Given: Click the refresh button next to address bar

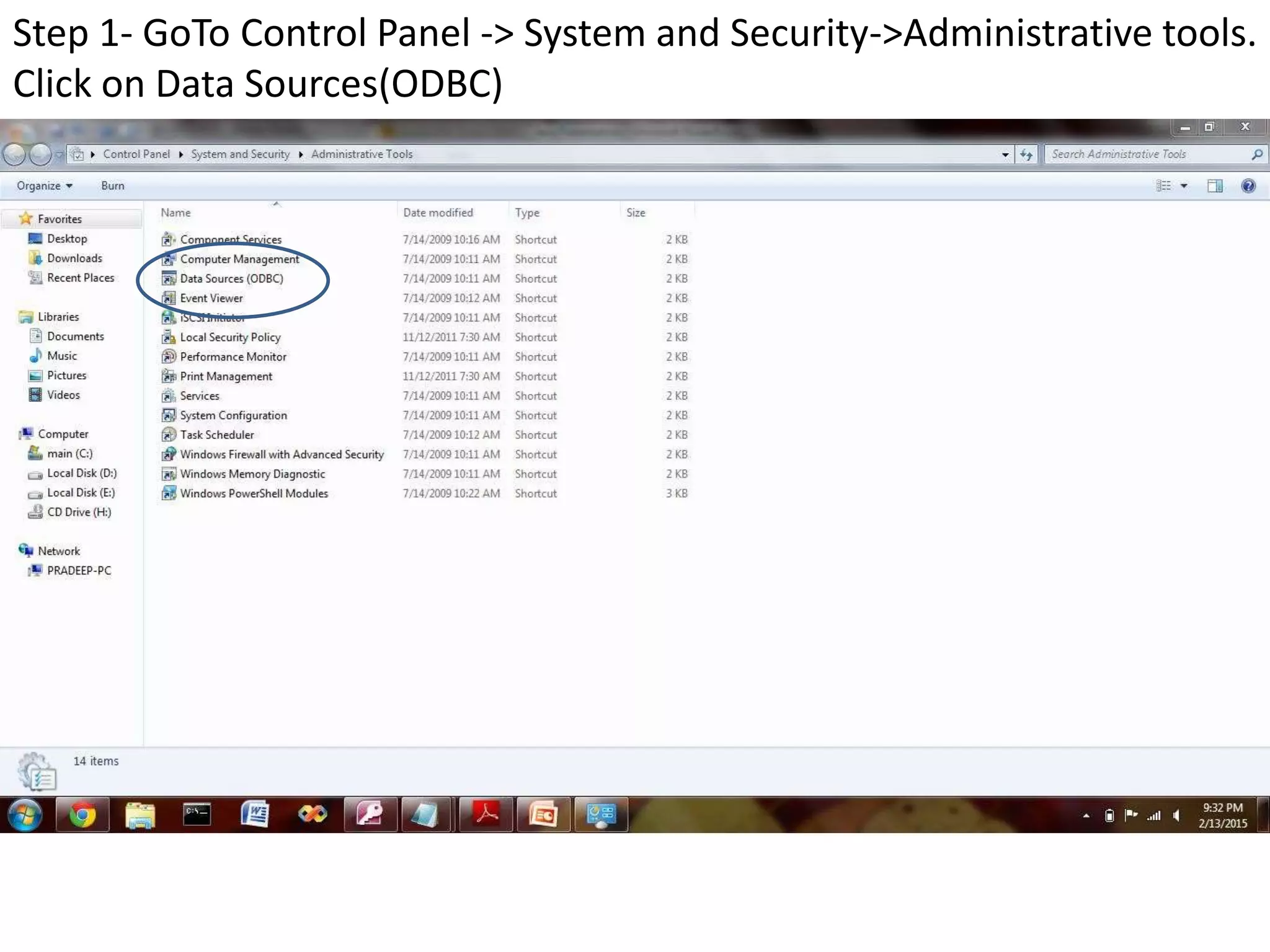Looking at the screenshot, I should coord(1026,154).
